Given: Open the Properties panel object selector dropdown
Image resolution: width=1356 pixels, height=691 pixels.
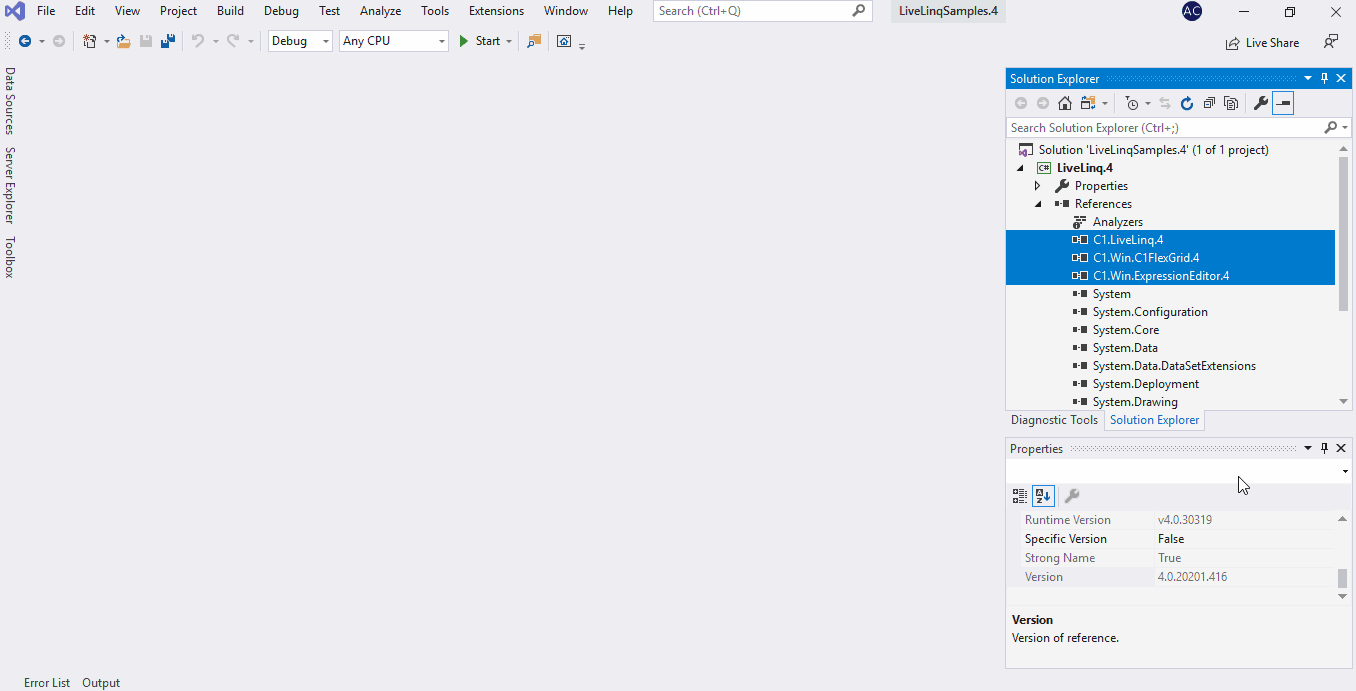Looking at the screenshot, I should pyautogui.click(x=1345, y=471).
